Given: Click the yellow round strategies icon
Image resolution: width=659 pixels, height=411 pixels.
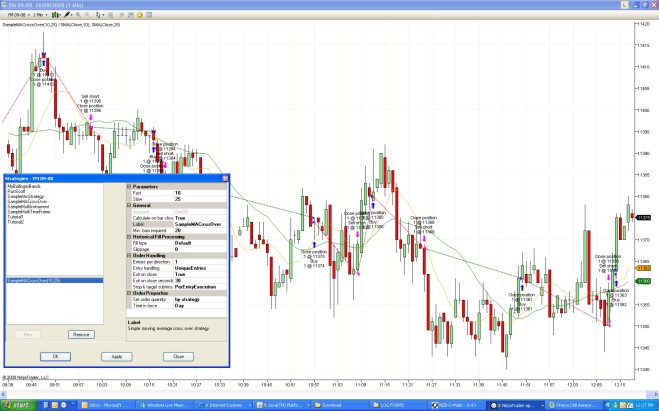Looking at the screenshot, I should (x=140, y=15).
